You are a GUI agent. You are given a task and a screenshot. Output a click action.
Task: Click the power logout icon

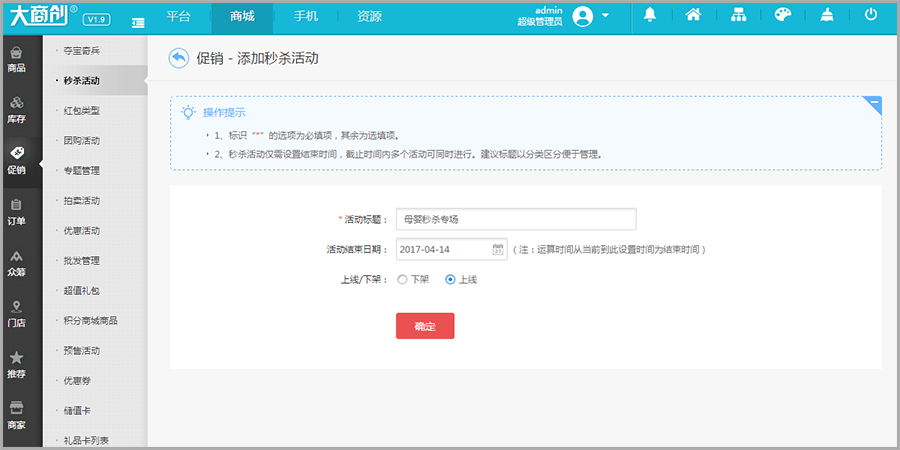[x=871, y=15]
